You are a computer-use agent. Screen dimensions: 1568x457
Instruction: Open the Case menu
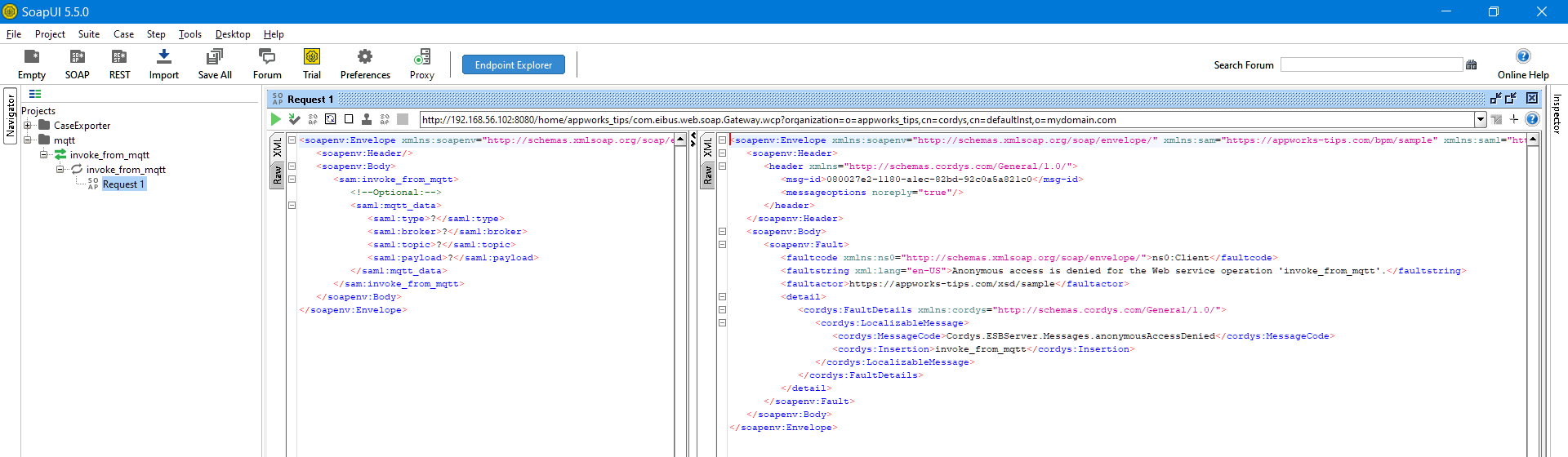pos(123,34)
